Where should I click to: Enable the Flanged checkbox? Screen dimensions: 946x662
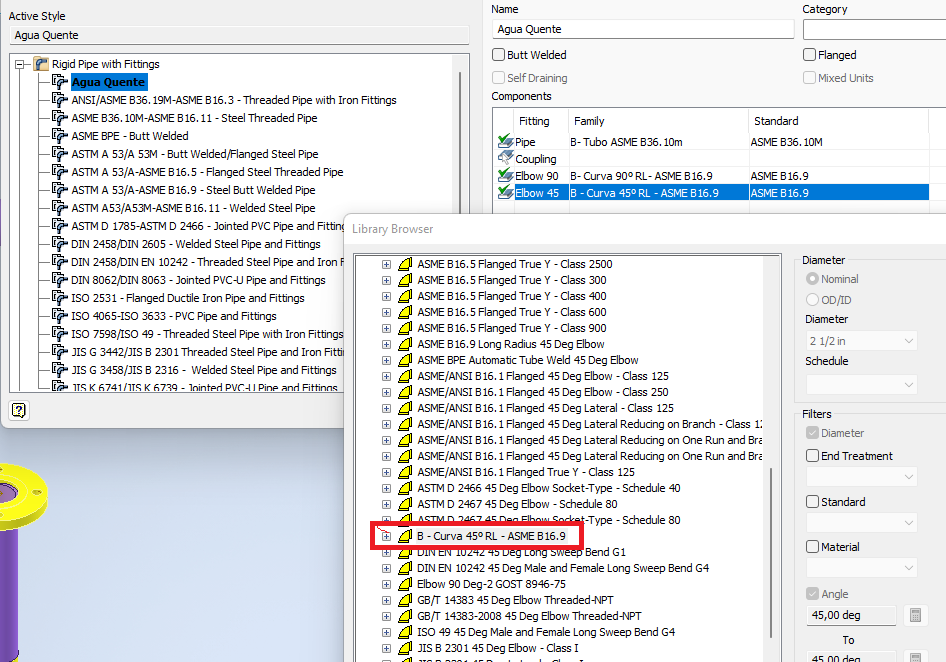tap(810, 55)
